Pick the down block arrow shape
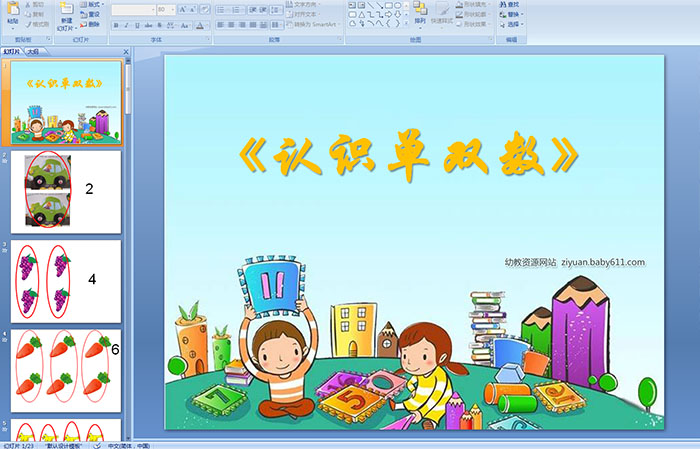 (397, 15)
